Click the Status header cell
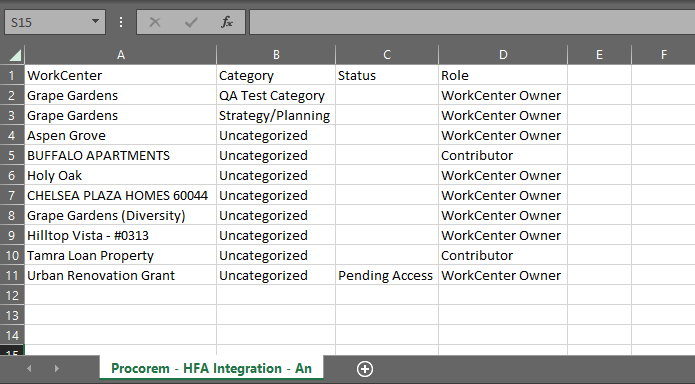This screenshot has width=695, height=384. [387, 75]
